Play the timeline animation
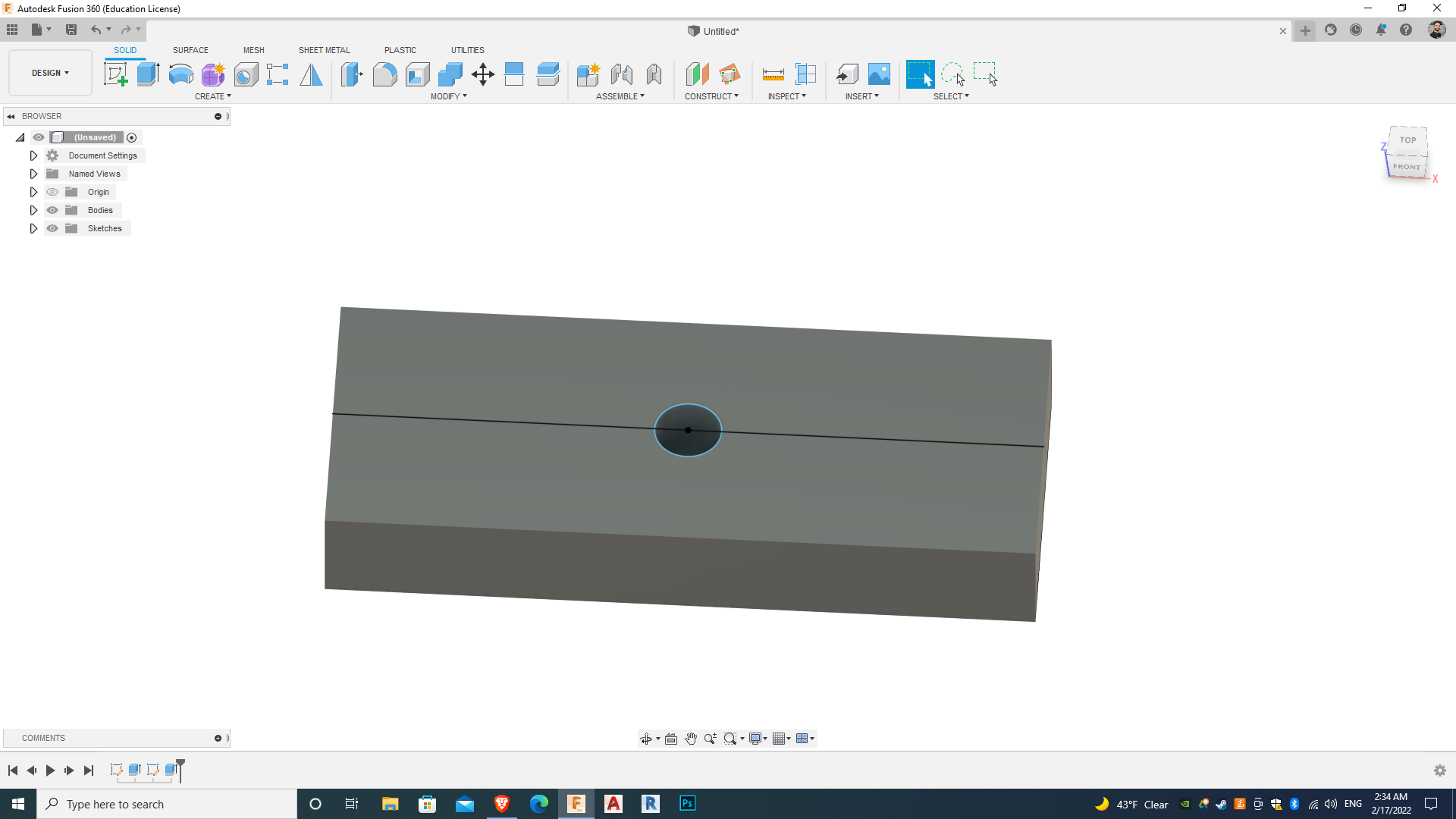Screen dimensions: 1456x819 pos(50,770)
